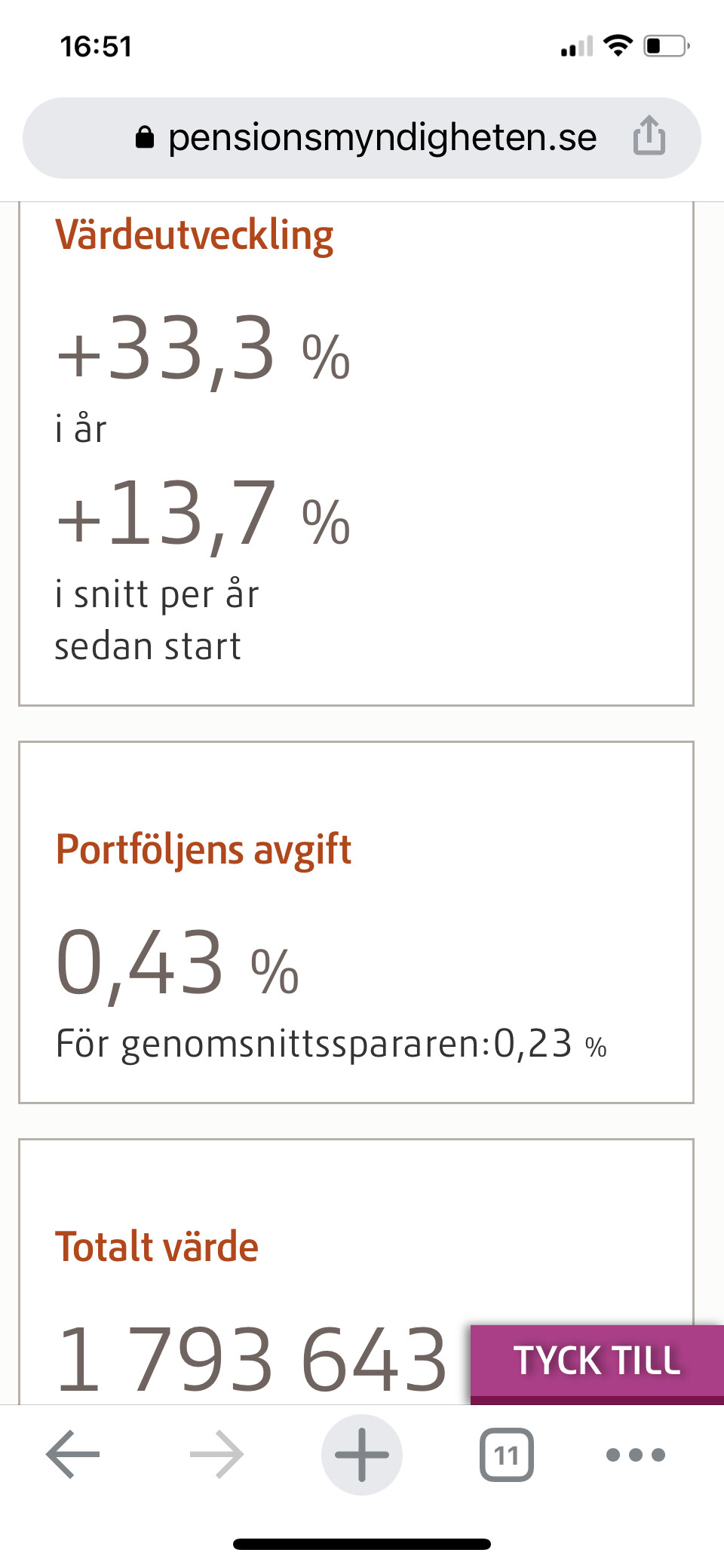
Task: Tap the Totalt värde heading
Action: [x=157, y=1247]
